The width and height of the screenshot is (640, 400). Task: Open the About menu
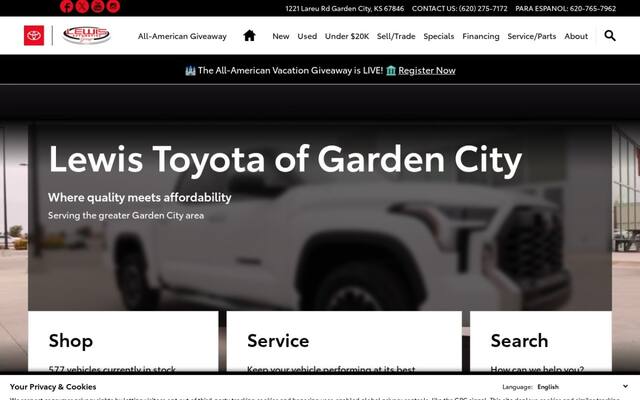coord(576,36)
